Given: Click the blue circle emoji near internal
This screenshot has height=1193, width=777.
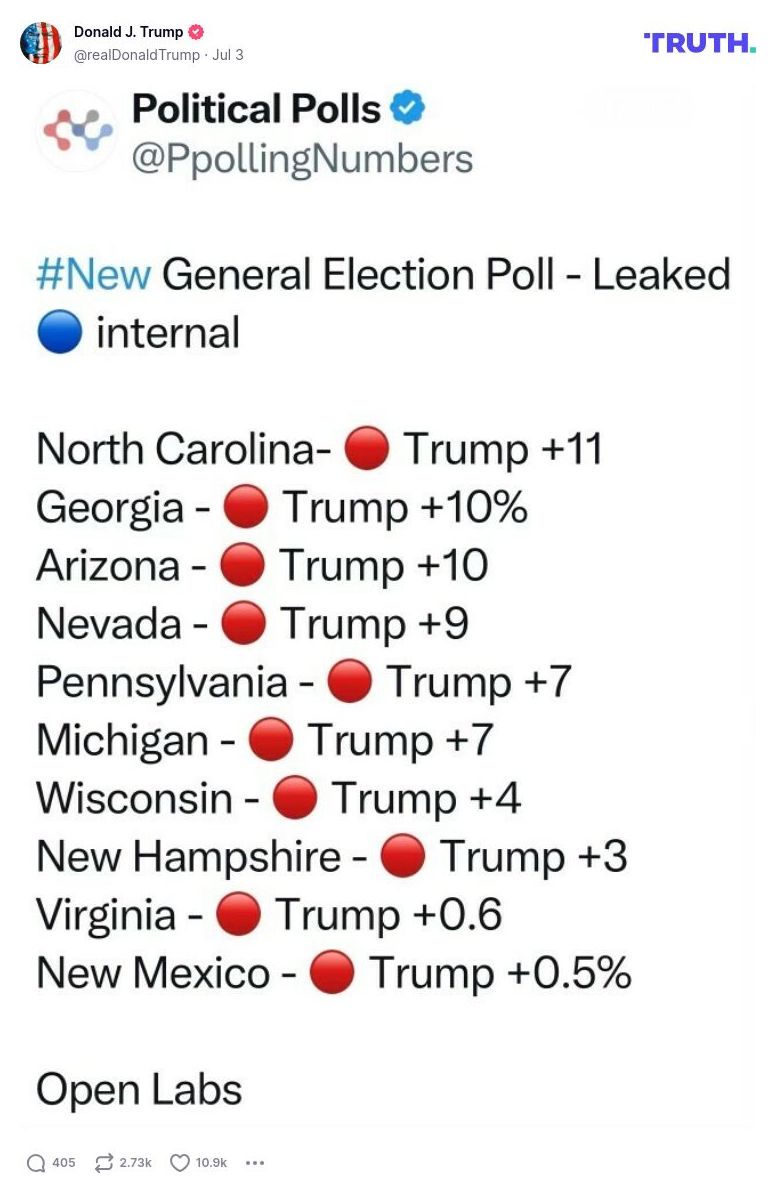Looking at the screenshot, I should point(59,332).
